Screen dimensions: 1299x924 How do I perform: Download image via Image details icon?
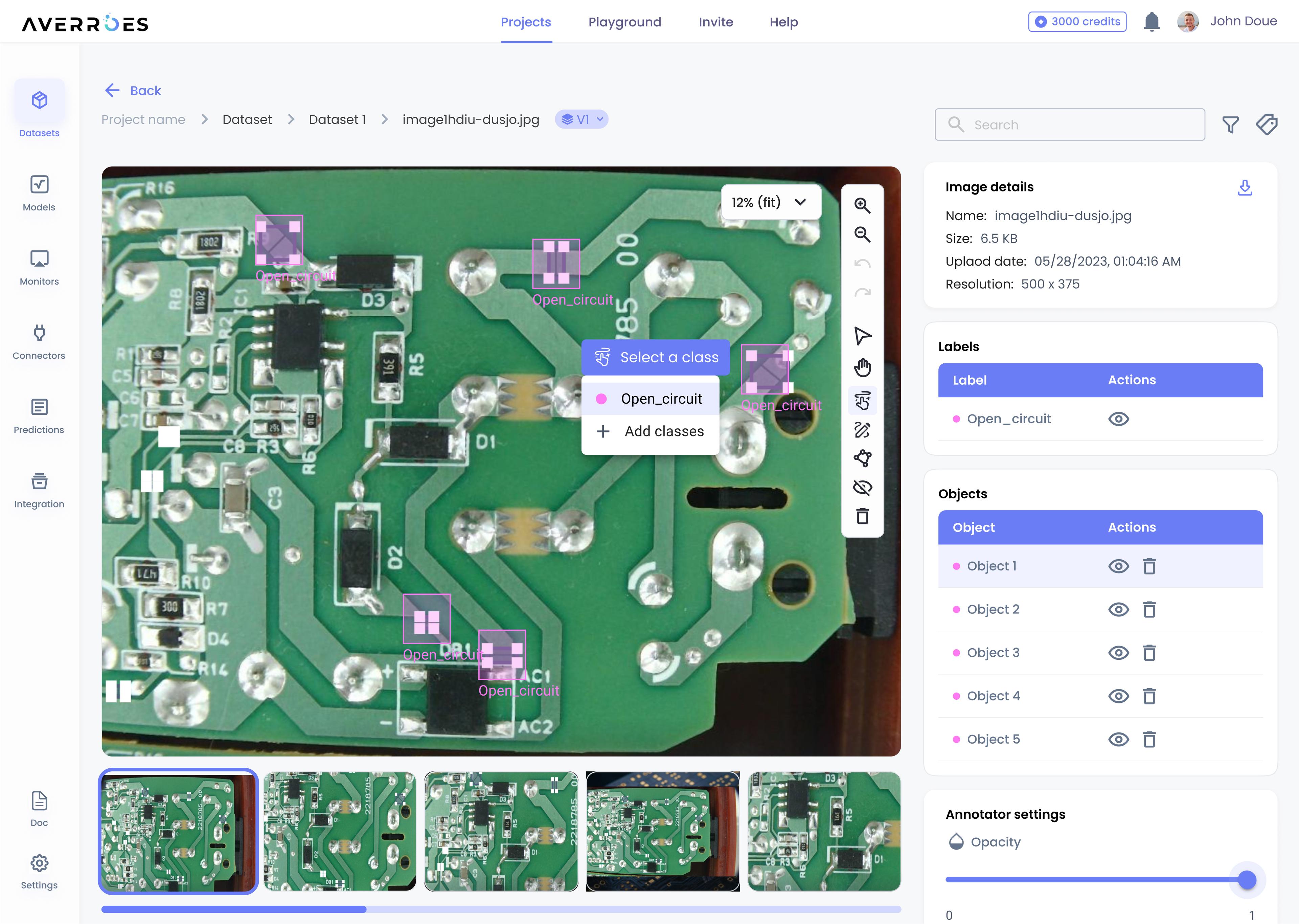(1245, 188)
